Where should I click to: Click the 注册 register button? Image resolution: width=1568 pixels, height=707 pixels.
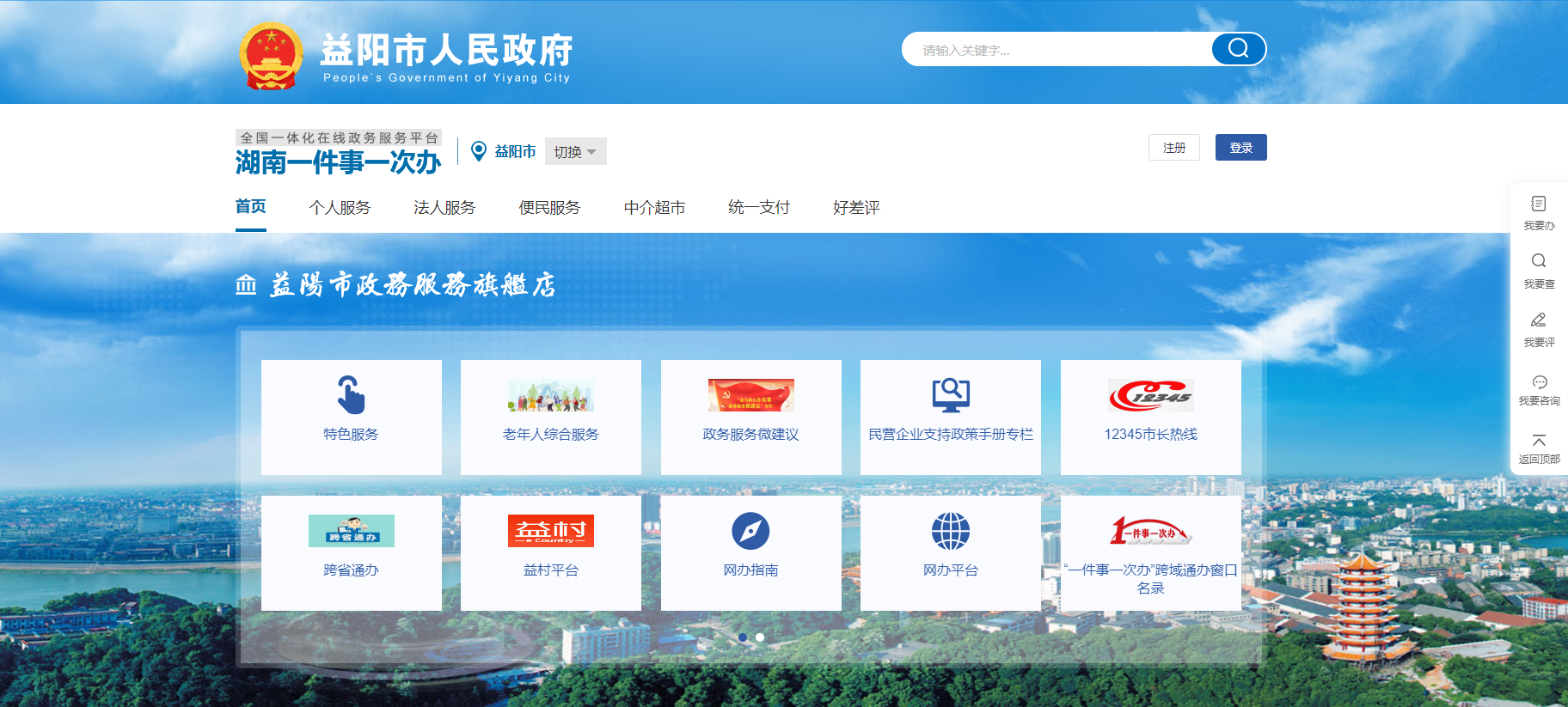1173,148
